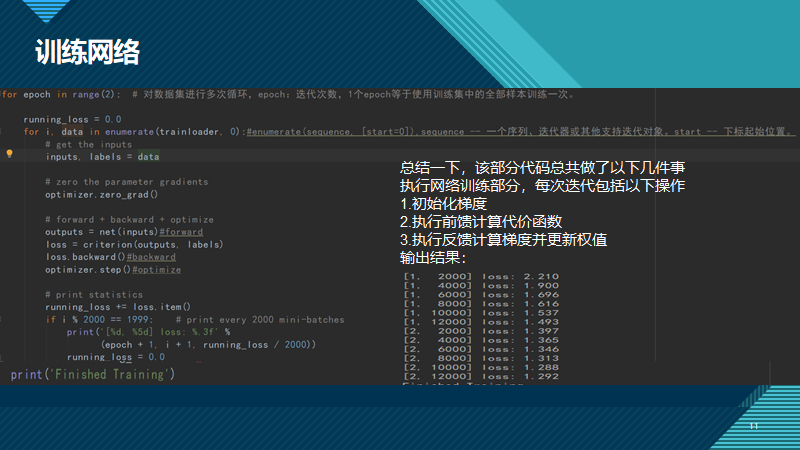This screenshot has width=800, height=450.
Task: Click the label 输出结果:
Action: point(433,258)
